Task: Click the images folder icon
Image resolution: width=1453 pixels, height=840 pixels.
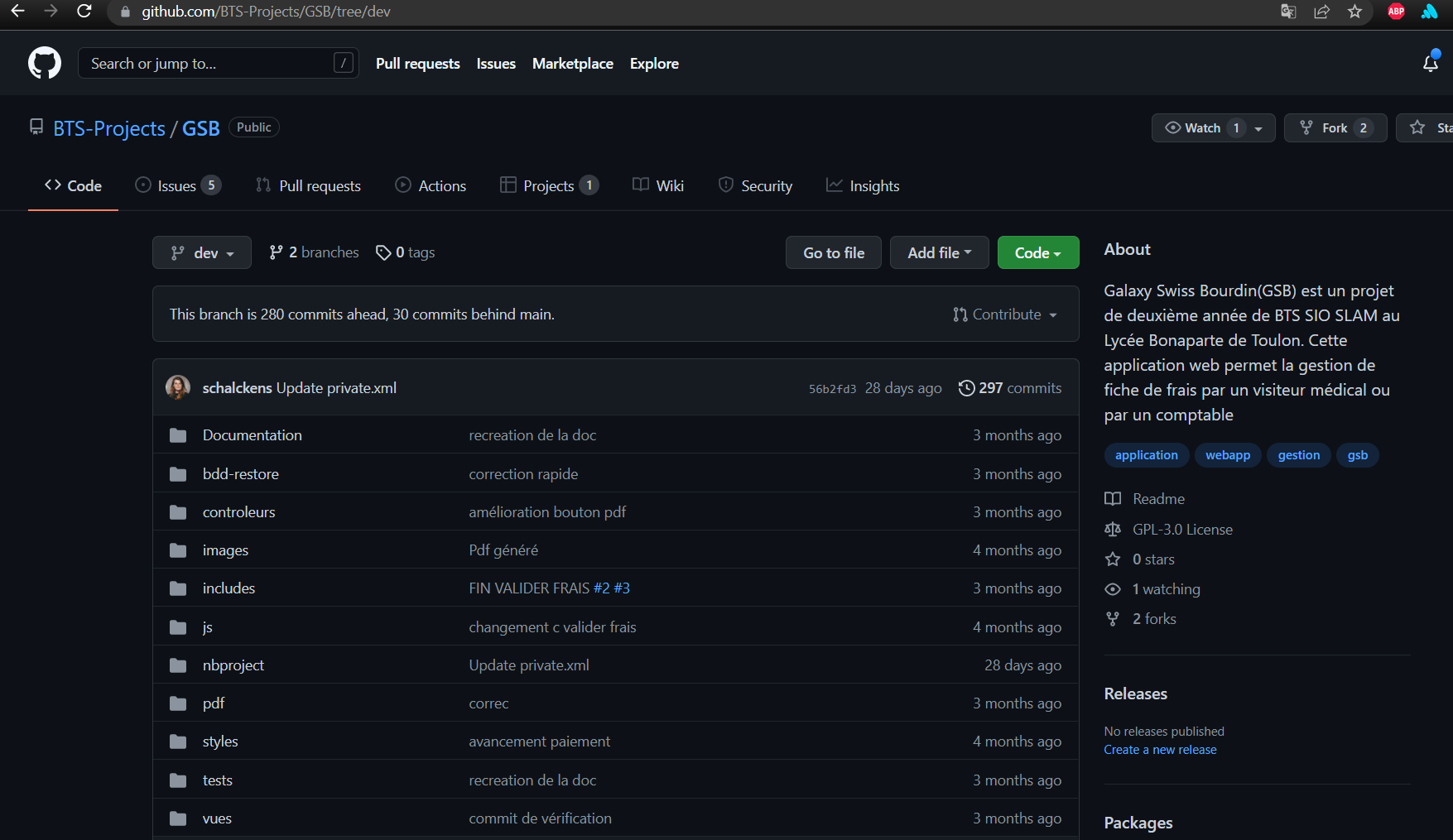Action: [x=178, y=550]
